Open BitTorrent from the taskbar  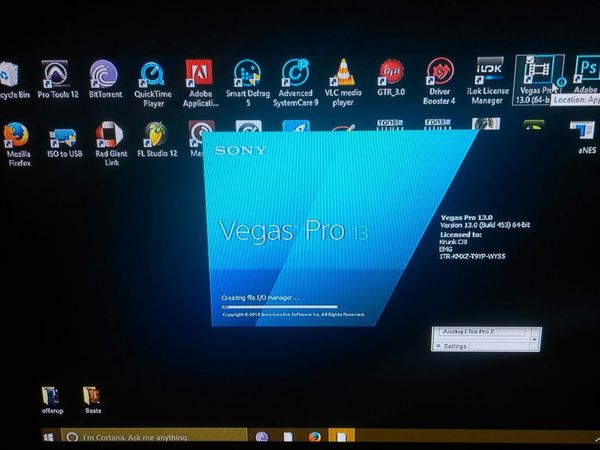(262, 437)
